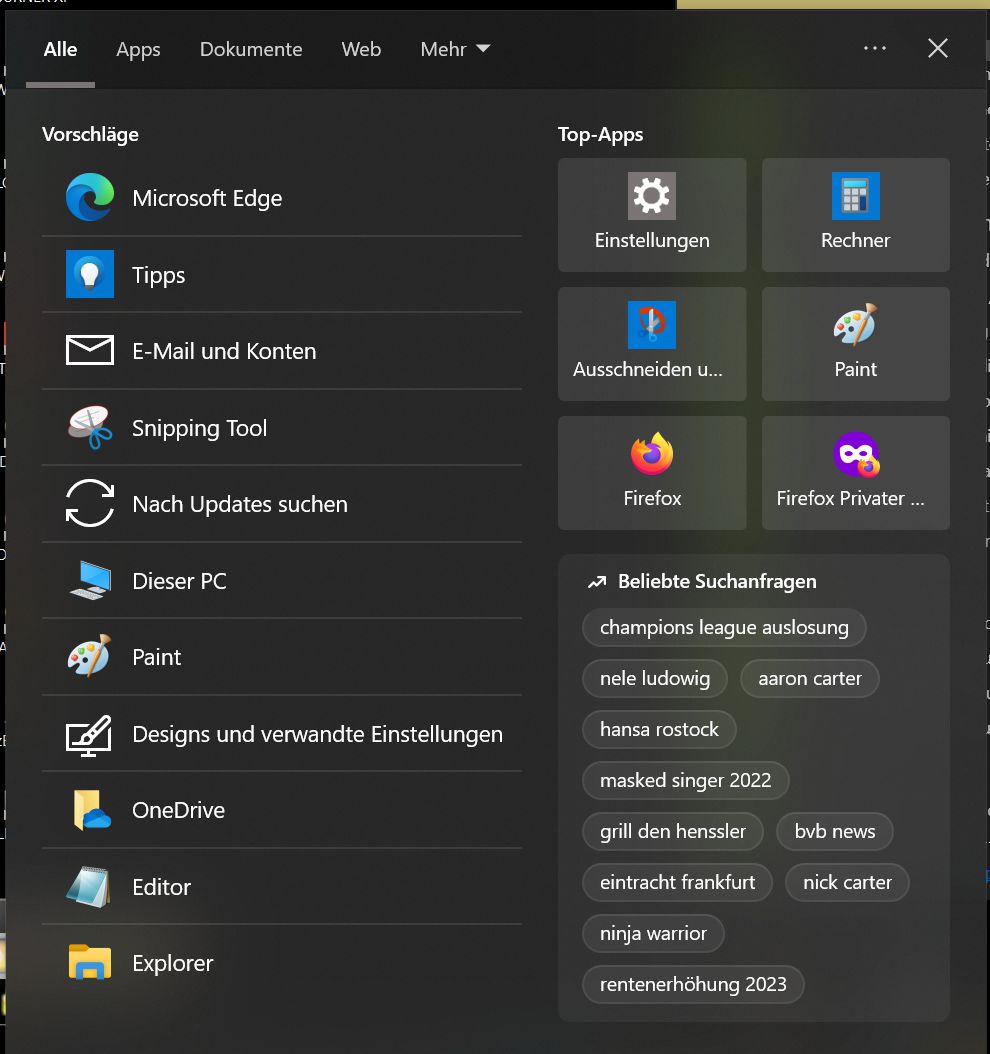Screen dimensions: 990x1054
Task: Click the Editor notepad icon
Action: [89, 887]
